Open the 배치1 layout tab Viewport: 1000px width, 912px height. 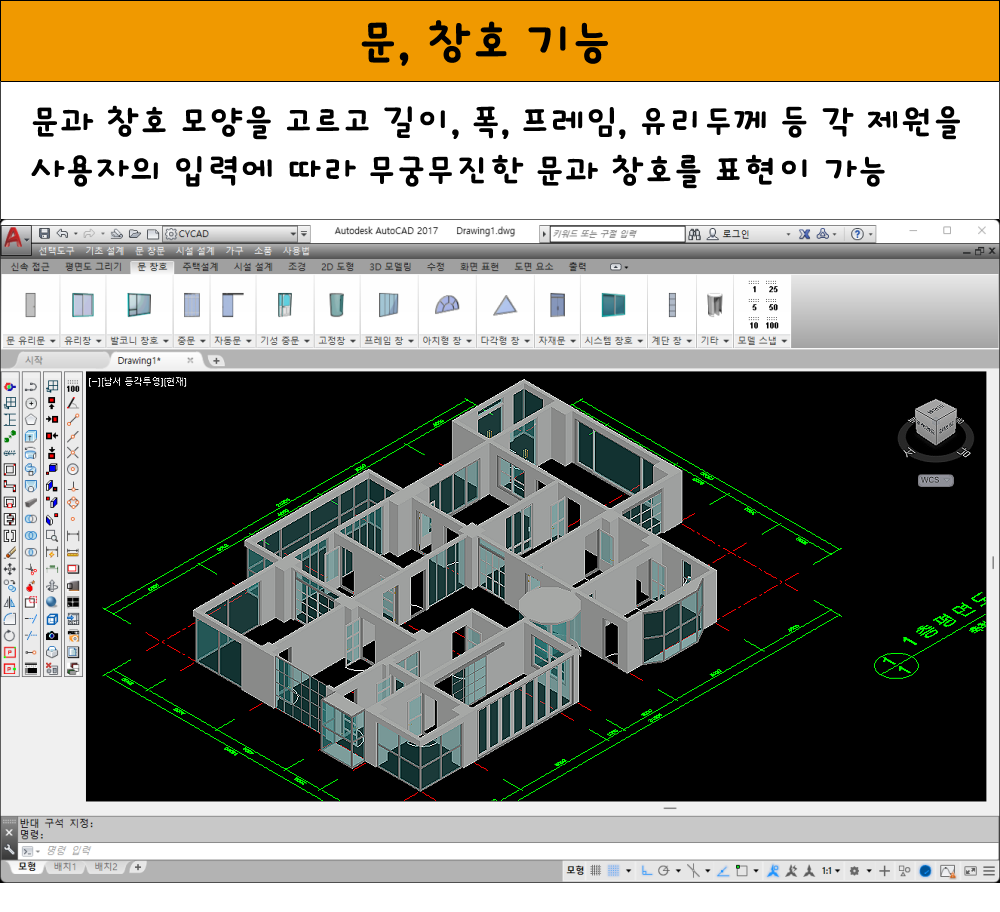[x=65, y=866]
